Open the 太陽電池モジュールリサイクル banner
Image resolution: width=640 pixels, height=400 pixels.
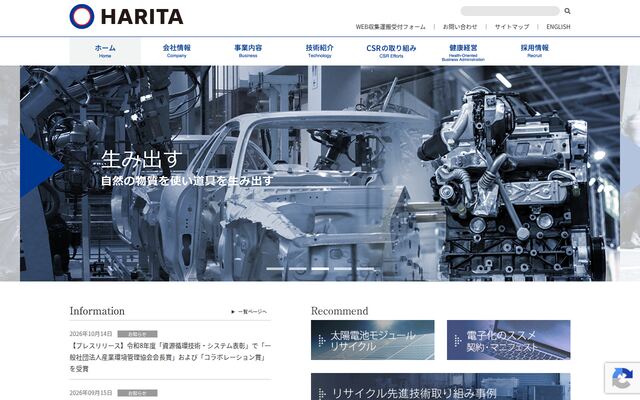373,340
